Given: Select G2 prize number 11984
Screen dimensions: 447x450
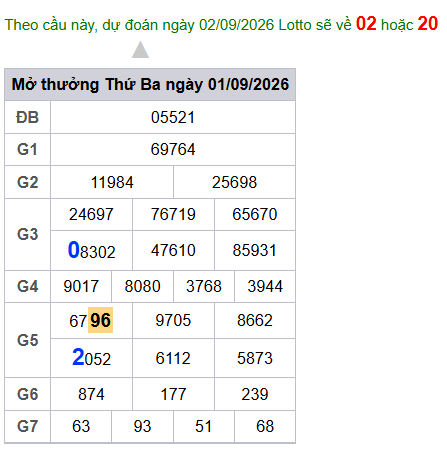Looking at the screenshot, I should (112, 182).
